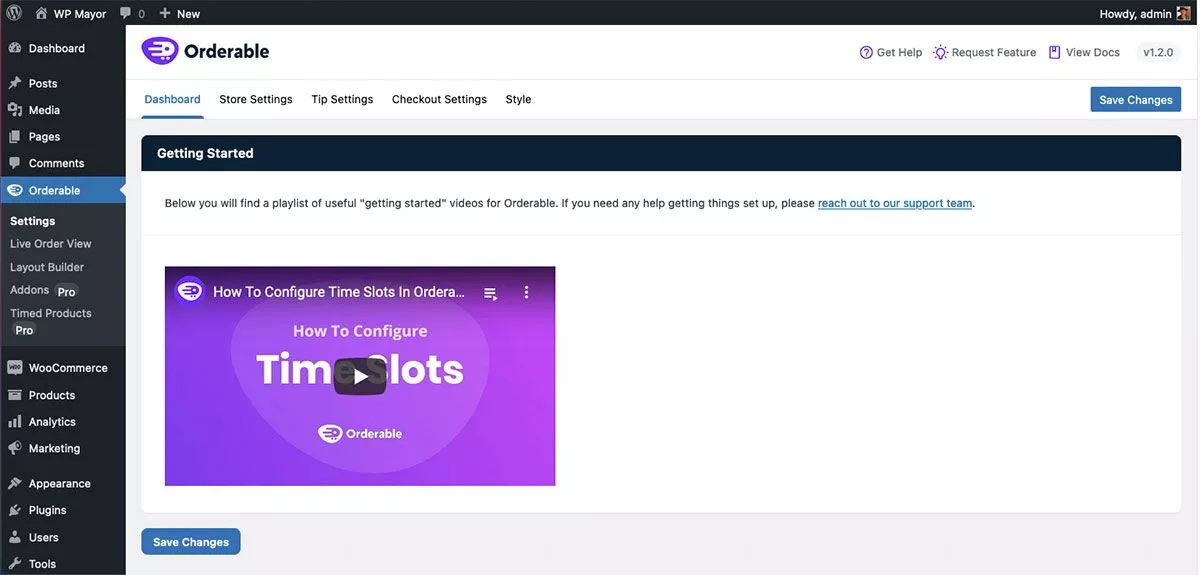
Task: Click the top Save Changes button
Action: coord(1135,100)
